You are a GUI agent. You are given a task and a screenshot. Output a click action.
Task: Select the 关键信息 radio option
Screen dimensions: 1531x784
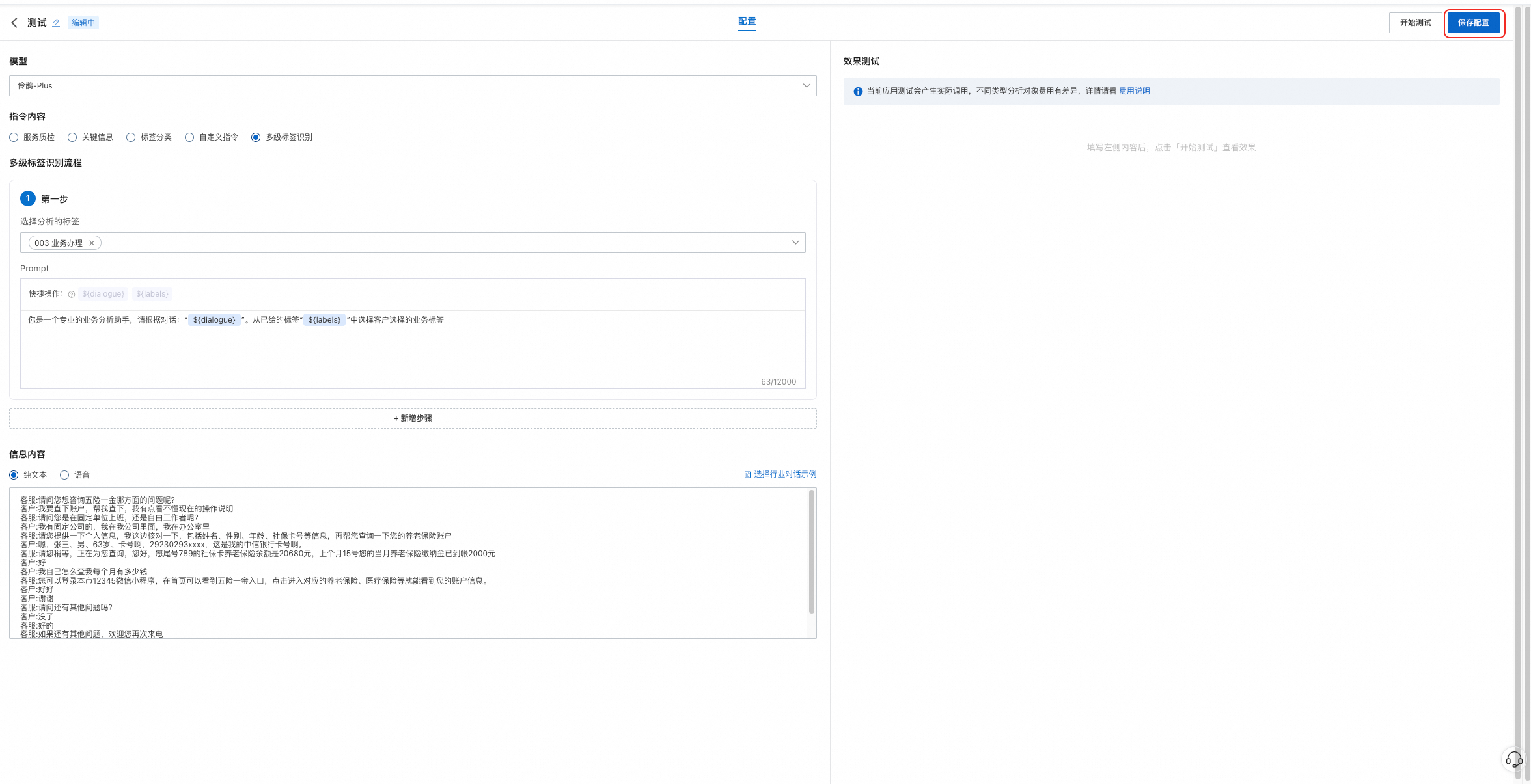point(72,137)
